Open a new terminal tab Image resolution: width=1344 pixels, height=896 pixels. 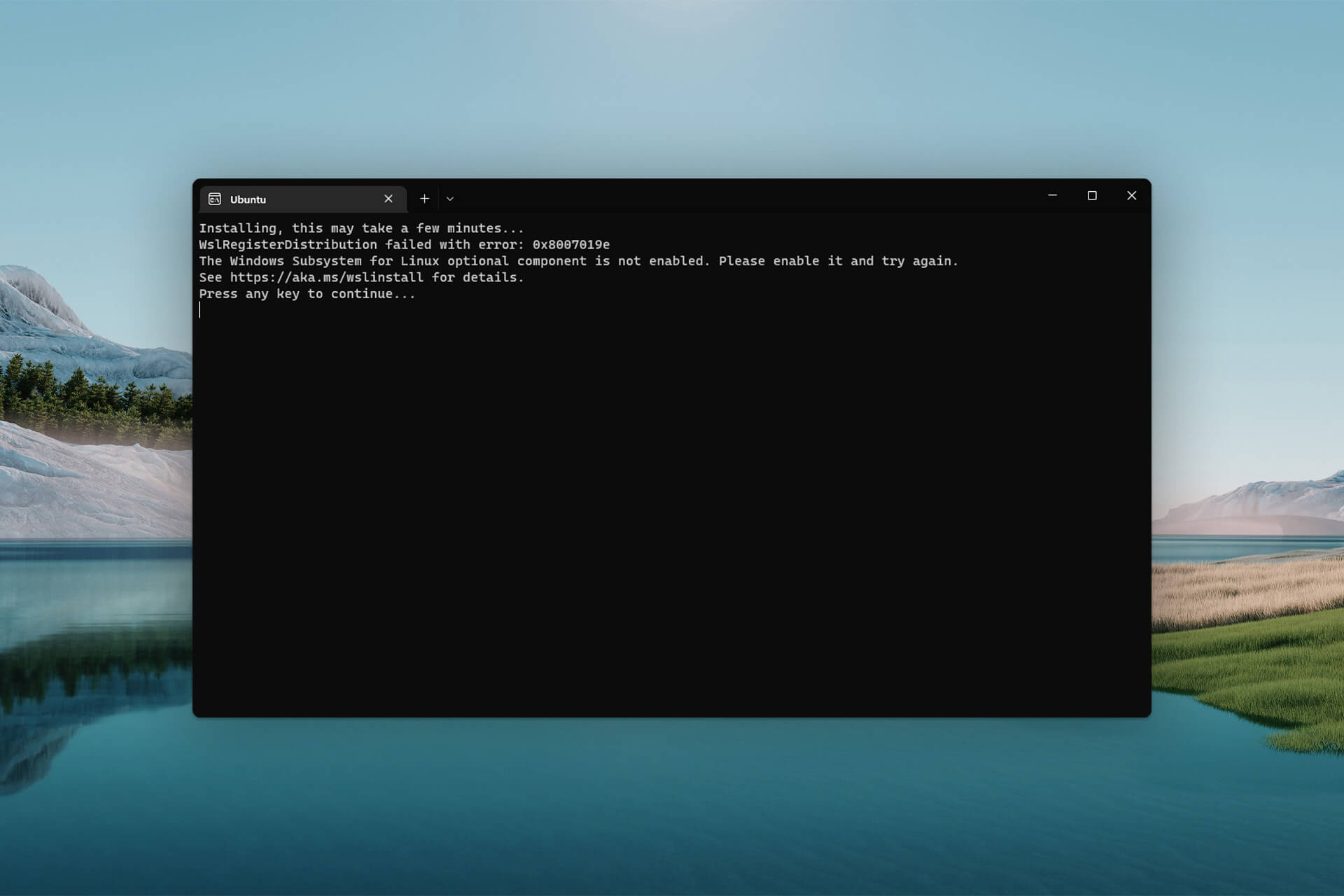pyautogui.click(x=424, y=199)
